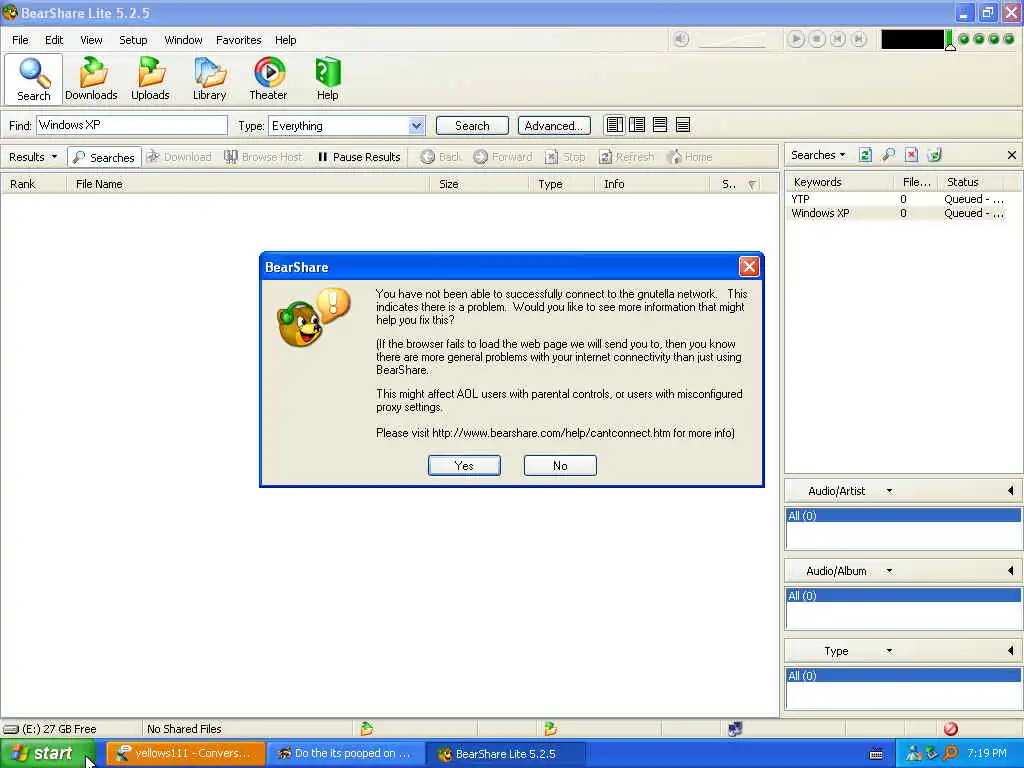Screen dimensions: 1024x768
Task: Click the red blocked status bar icon
Action: [951, 728]
